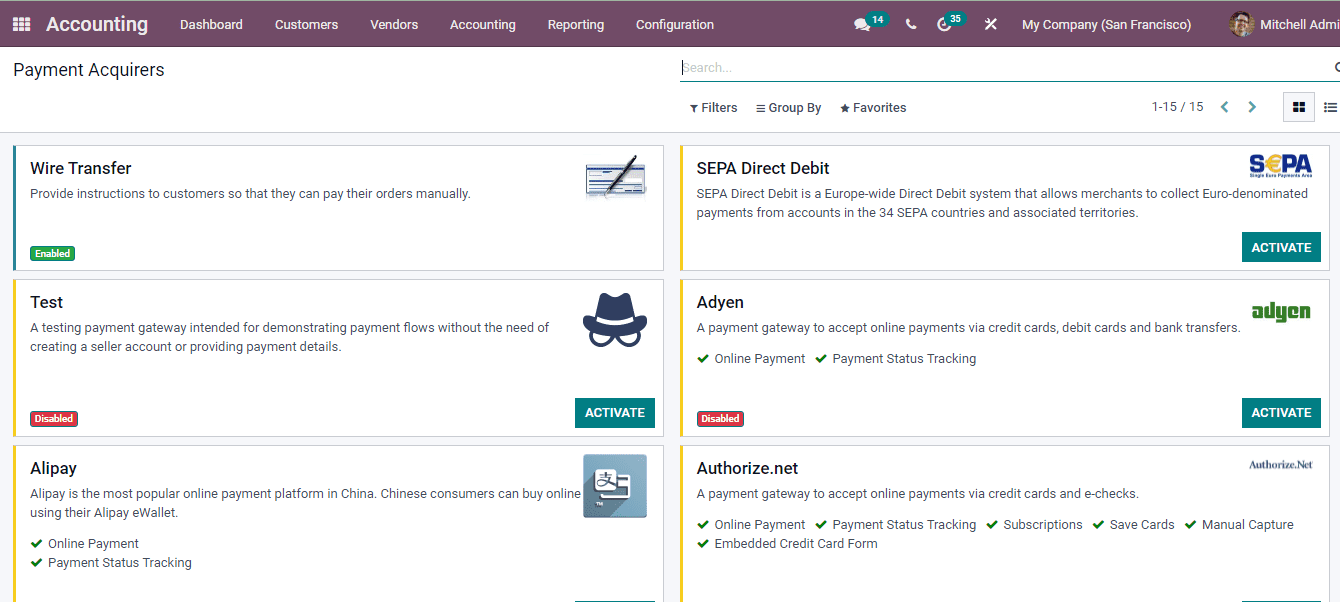Activate the SEPA Direct Debit acquirer
Viewport: 1340px width, 602px height.
click(x=1281, y=247)
